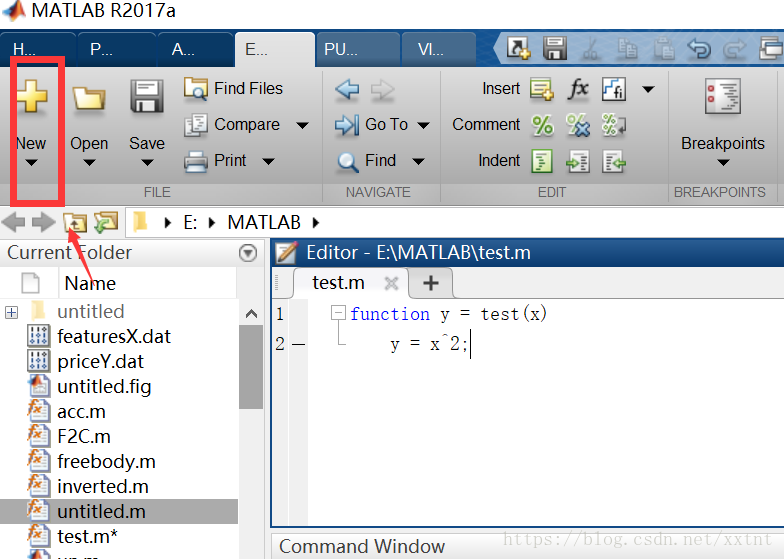This screenshot has width=784, height=559.
Task: Click the Find Files icon
Action: (x=196, y=89)
